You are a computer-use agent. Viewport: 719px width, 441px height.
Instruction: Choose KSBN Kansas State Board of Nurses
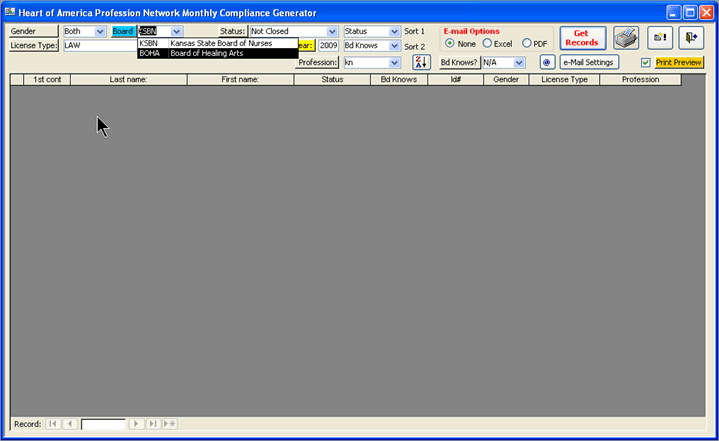coord(218,43)
